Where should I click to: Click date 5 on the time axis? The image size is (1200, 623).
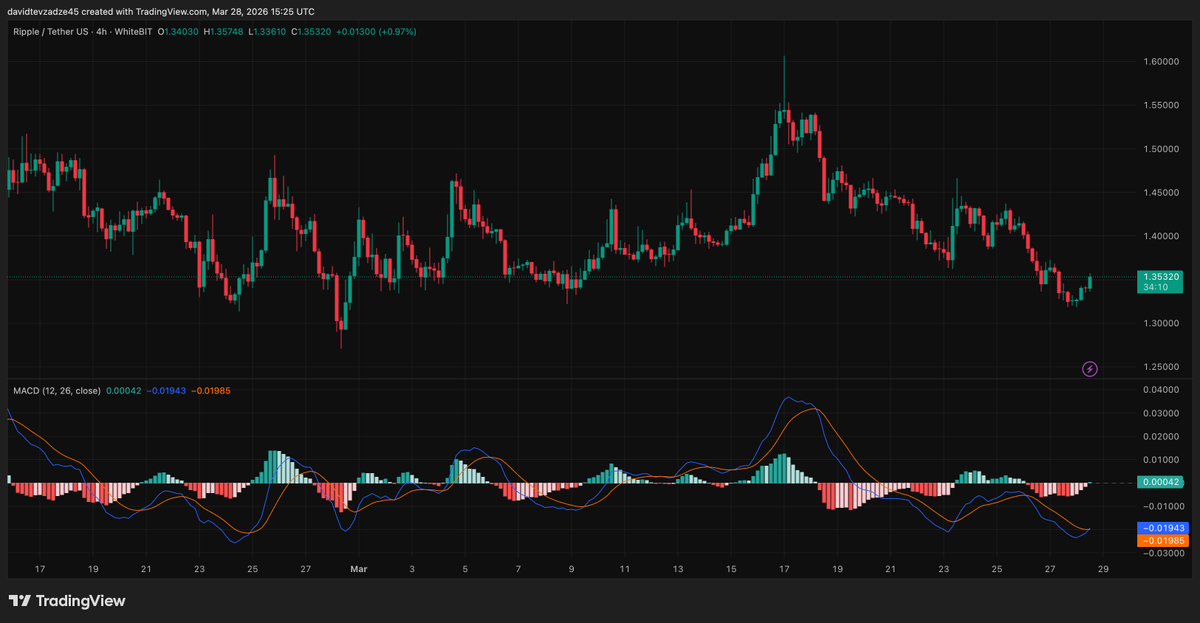pyautogui.click(x=465, y=569)
